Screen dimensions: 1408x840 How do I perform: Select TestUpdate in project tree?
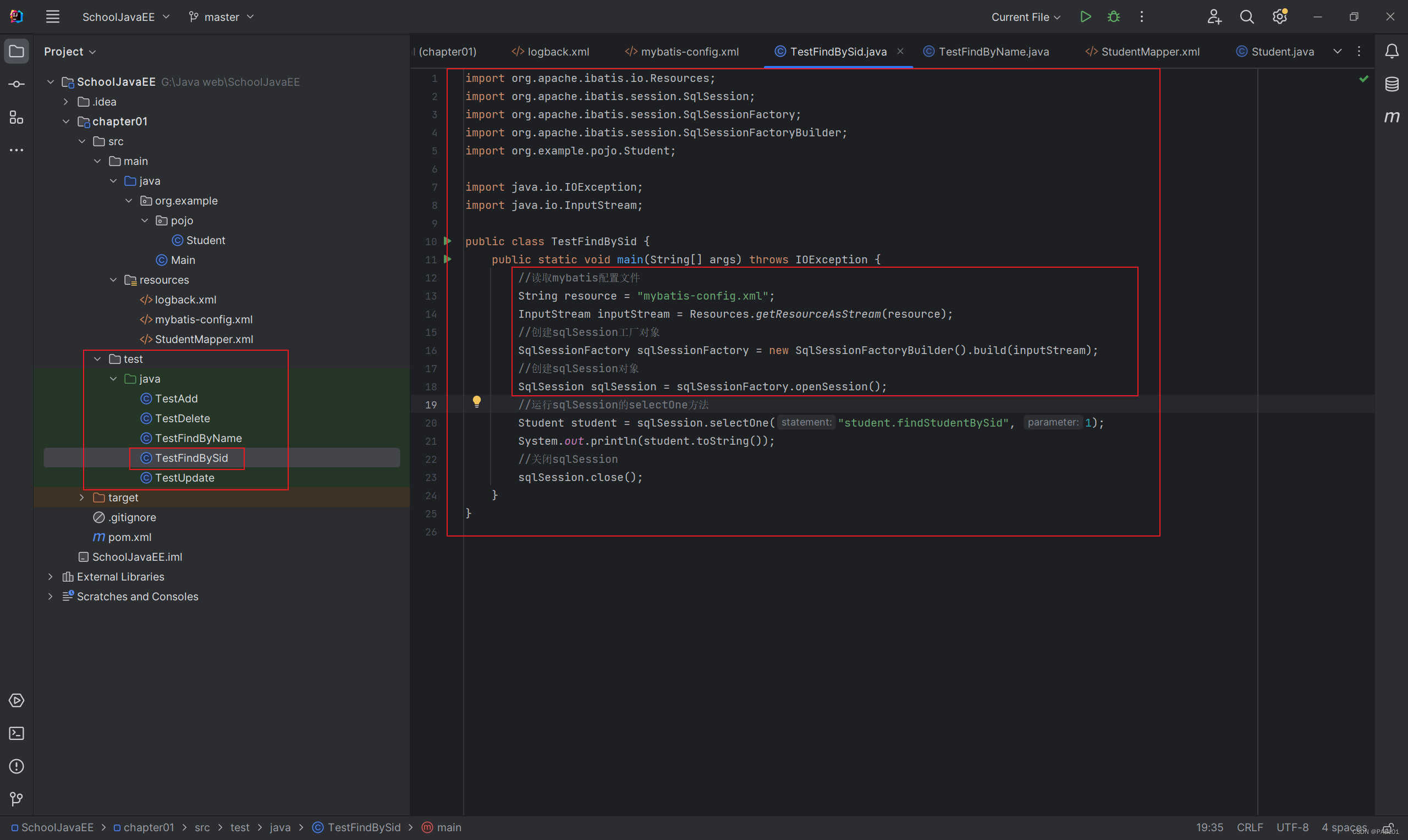click(178, 478)
